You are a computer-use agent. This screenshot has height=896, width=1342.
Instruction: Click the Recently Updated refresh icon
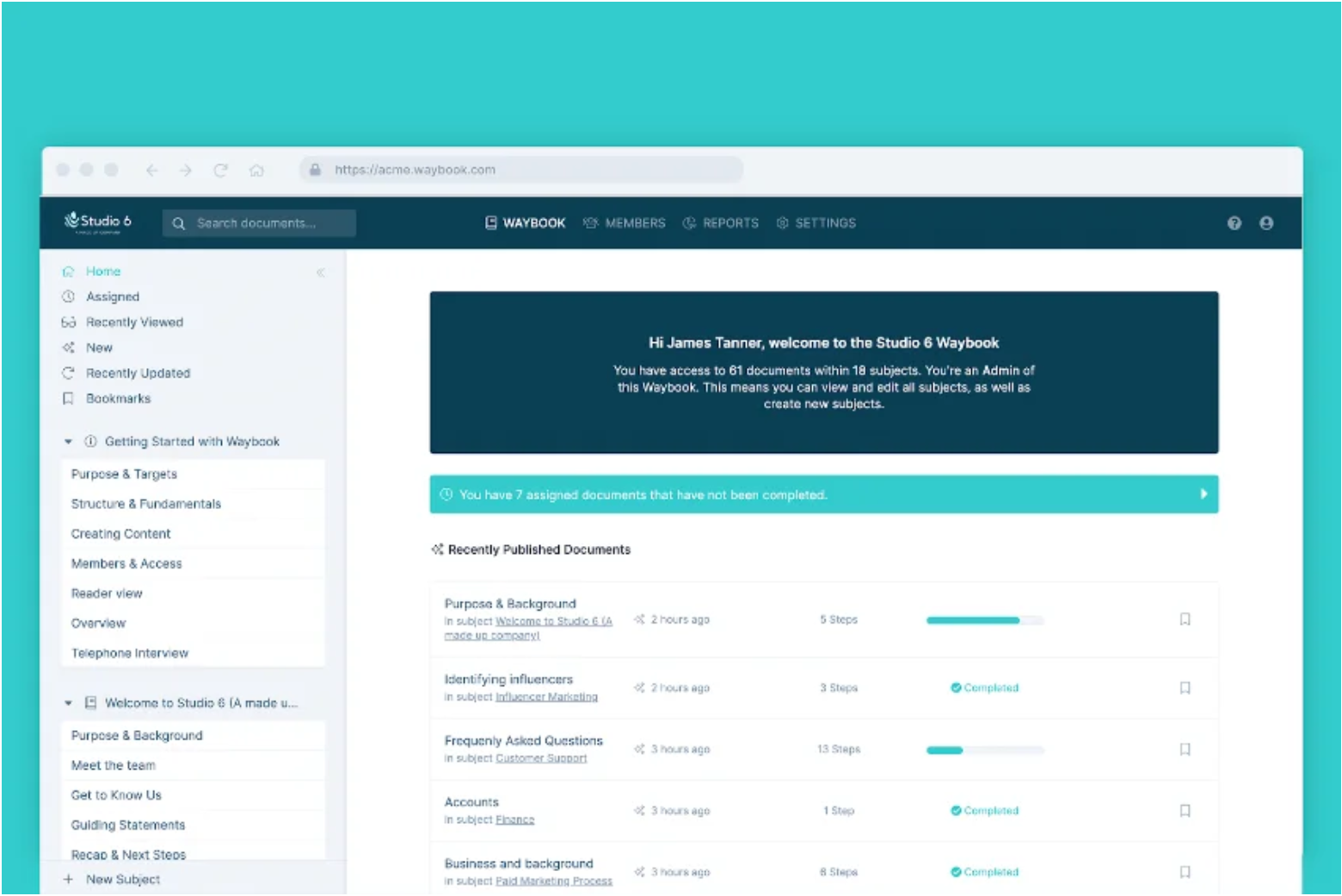[x=69, y=373]
